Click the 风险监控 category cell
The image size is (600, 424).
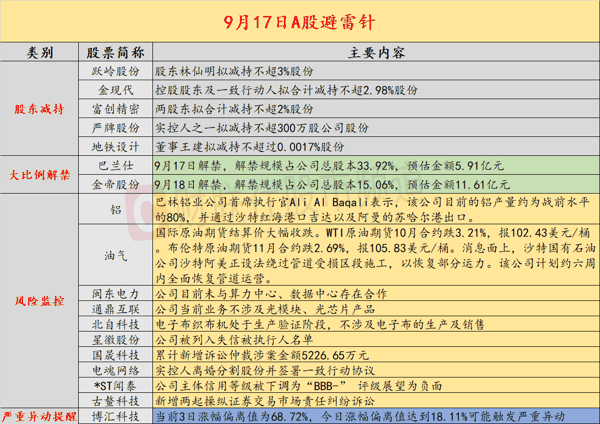(39, 301)
